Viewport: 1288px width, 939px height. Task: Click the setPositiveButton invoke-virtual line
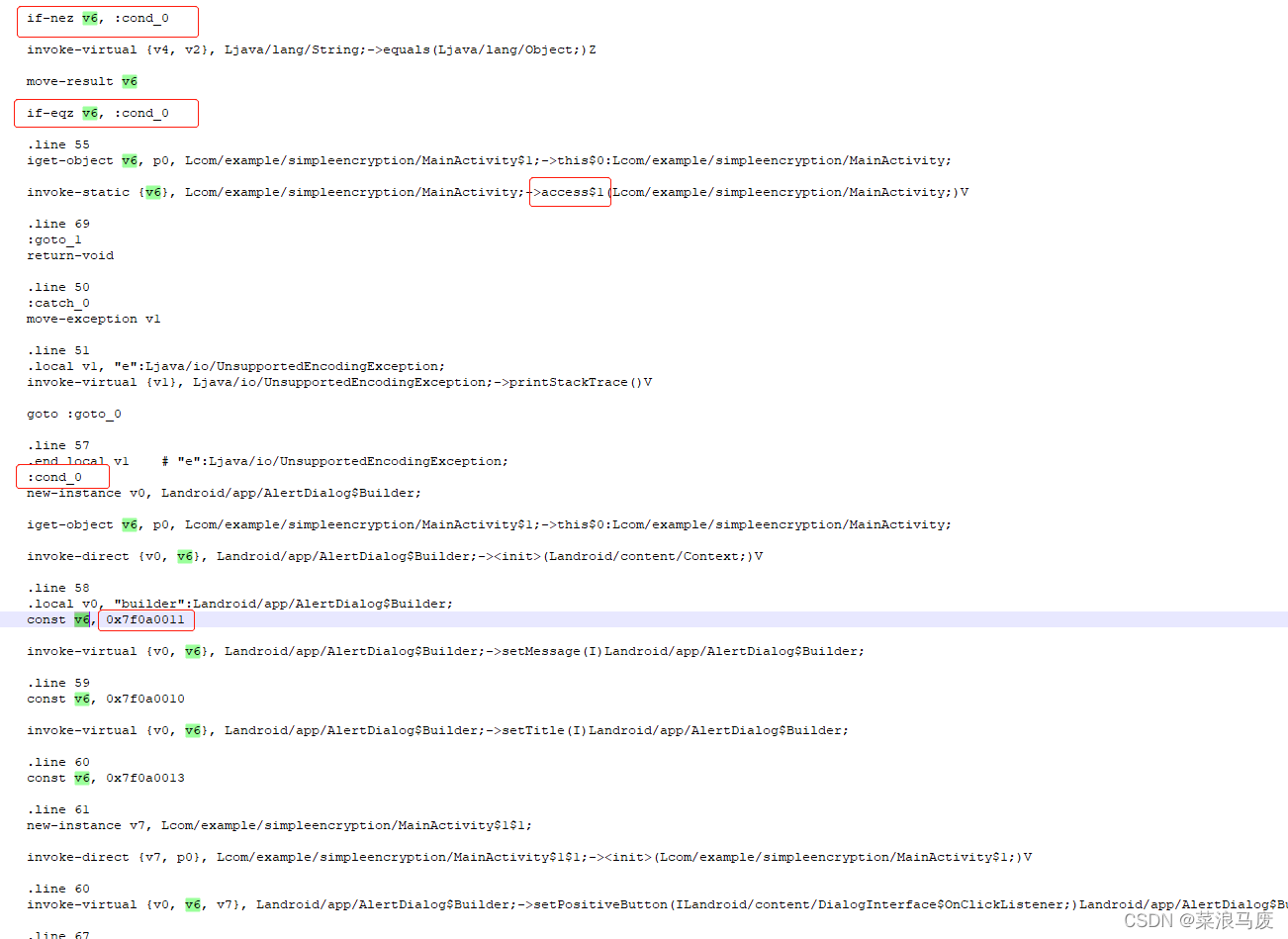point(657,904)
